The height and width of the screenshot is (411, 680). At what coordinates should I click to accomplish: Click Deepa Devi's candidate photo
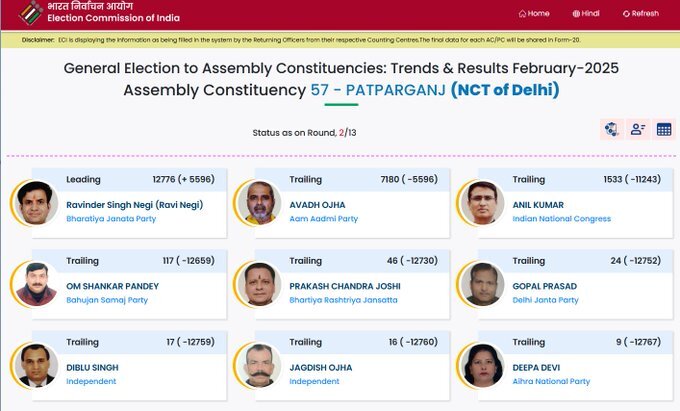pos(482,365)
